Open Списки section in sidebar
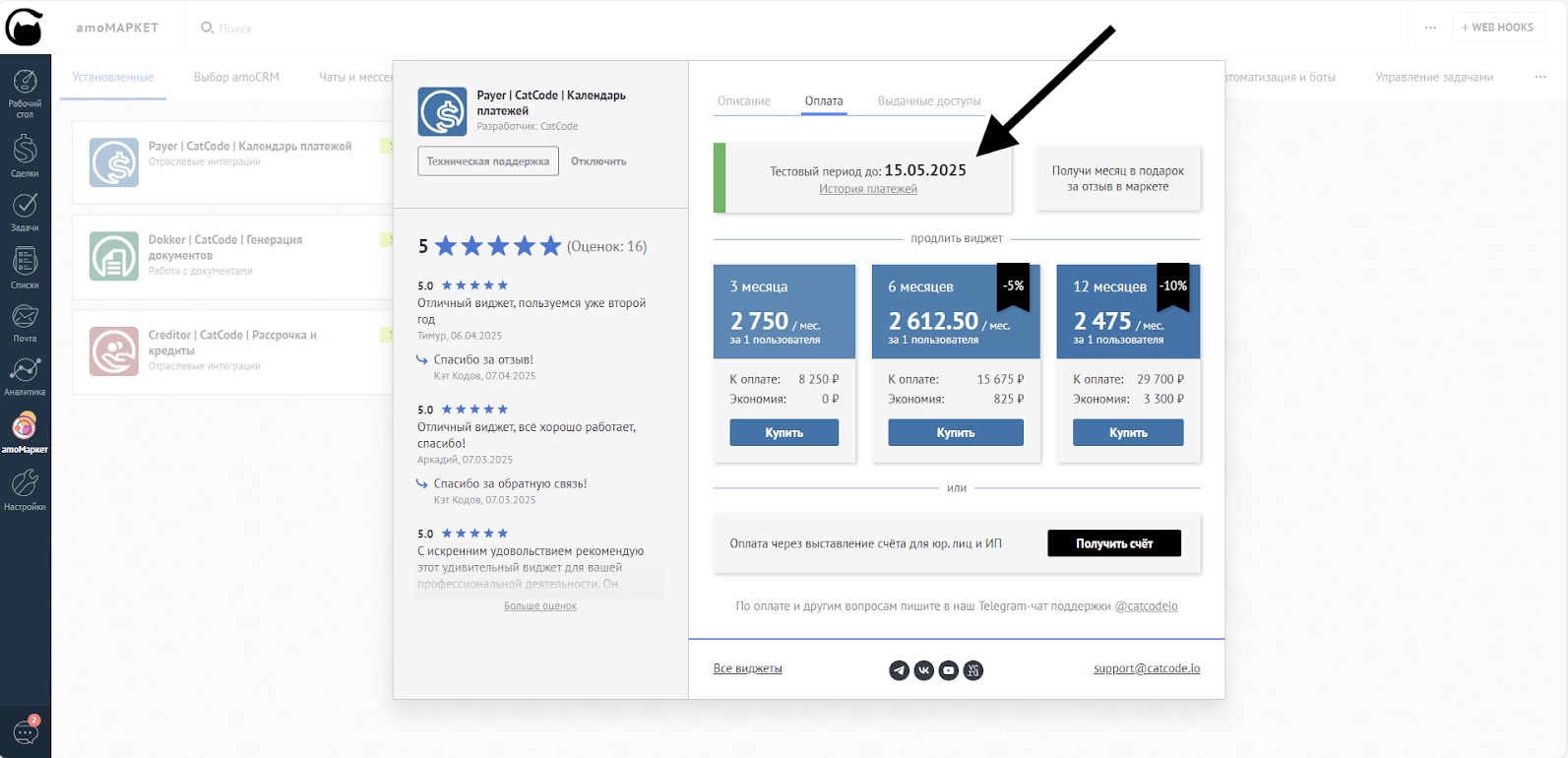This screenshot has height=758, width=1568. click(x=25, y=268)
